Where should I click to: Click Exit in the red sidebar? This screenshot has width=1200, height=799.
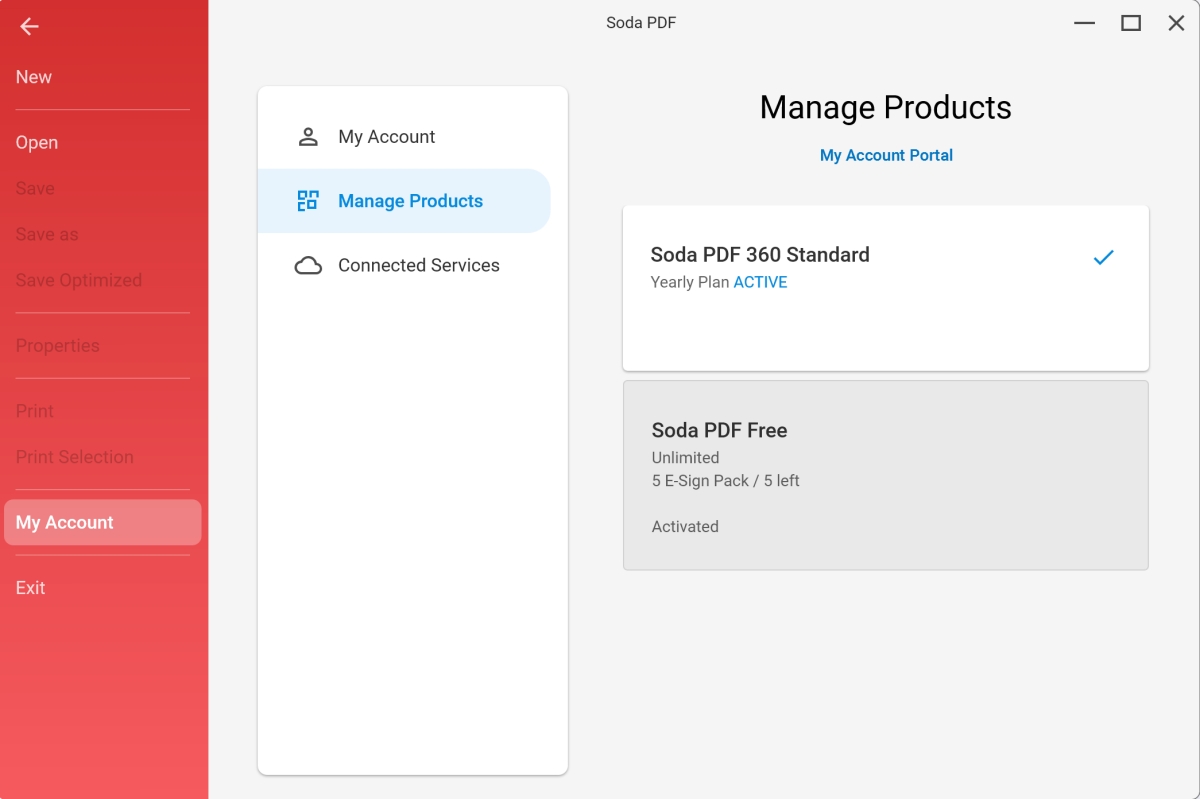click(31, 588)
